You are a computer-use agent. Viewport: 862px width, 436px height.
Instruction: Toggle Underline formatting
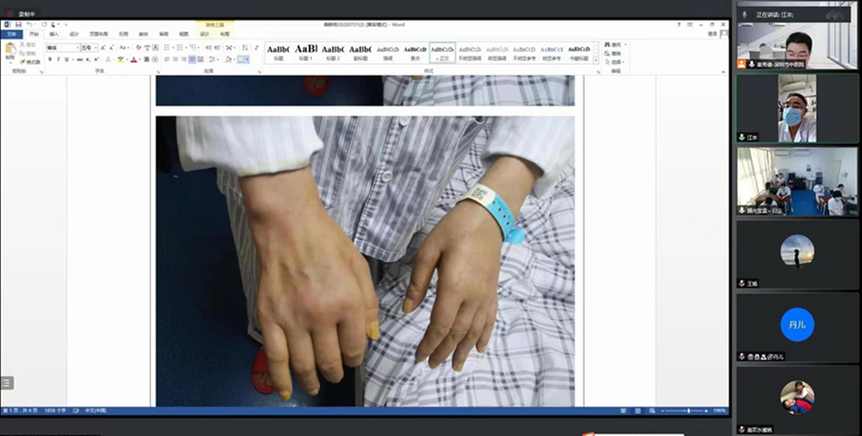point(66,60)
